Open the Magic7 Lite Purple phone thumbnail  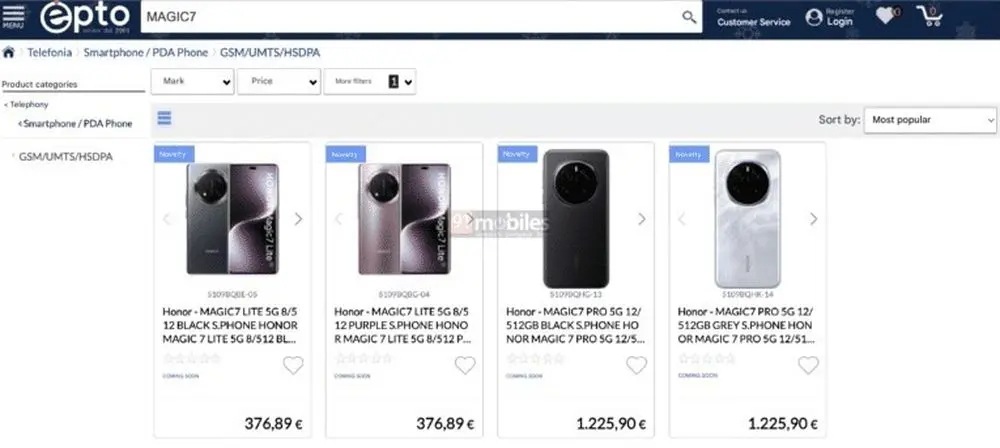(404, 219)
